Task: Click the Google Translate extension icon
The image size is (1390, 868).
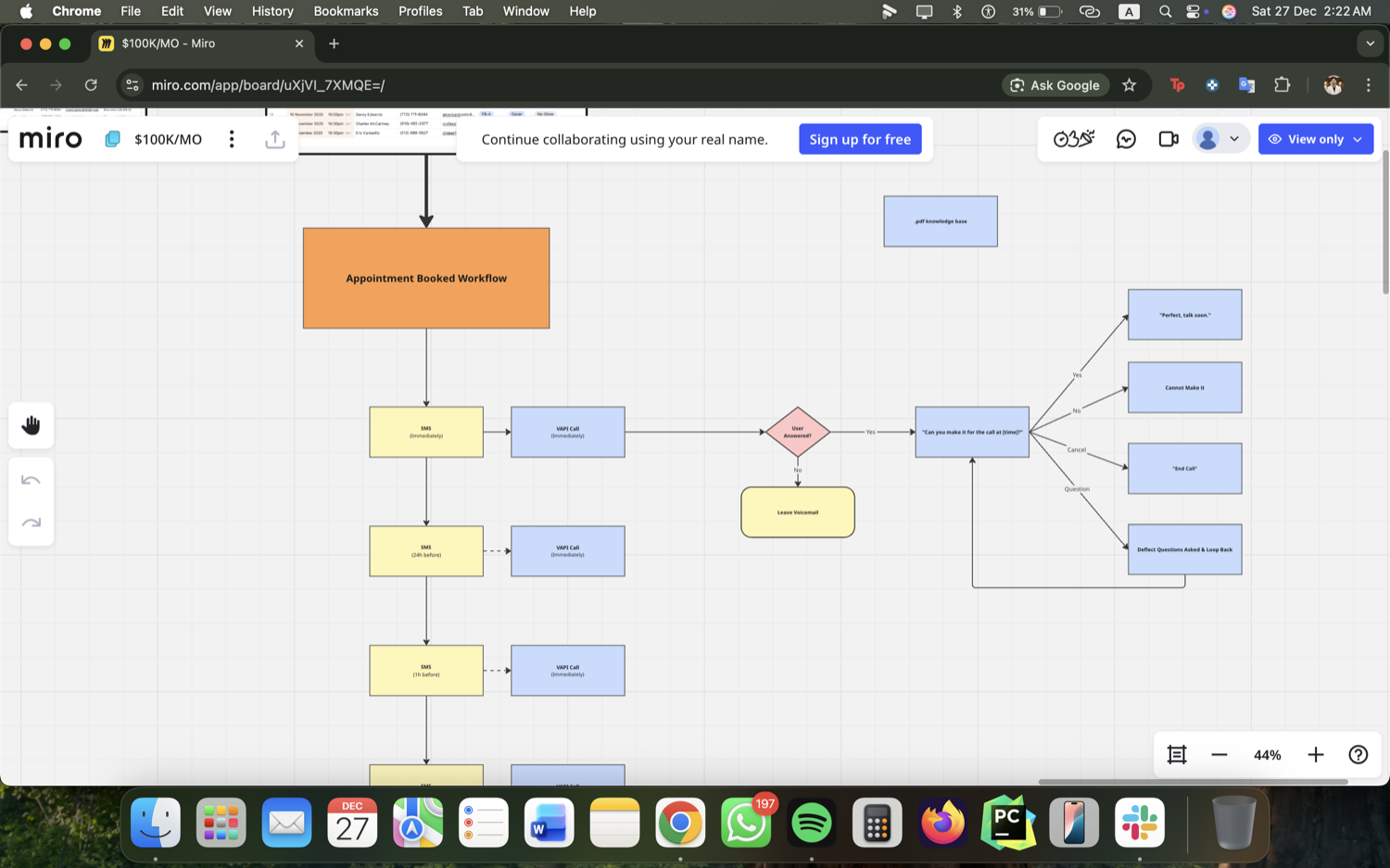Action: click(1247, 85)
